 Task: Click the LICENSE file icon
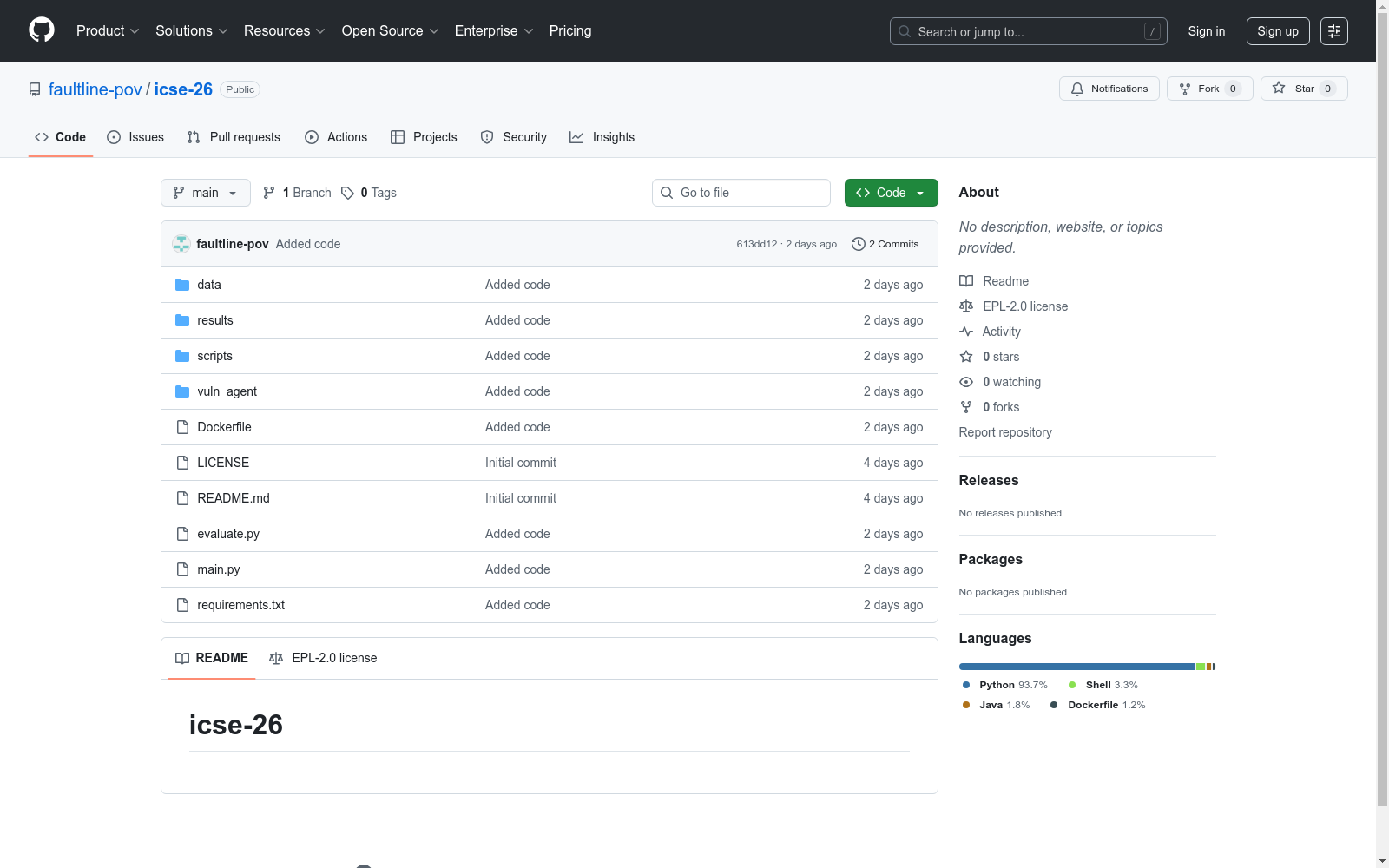point(182,463)
